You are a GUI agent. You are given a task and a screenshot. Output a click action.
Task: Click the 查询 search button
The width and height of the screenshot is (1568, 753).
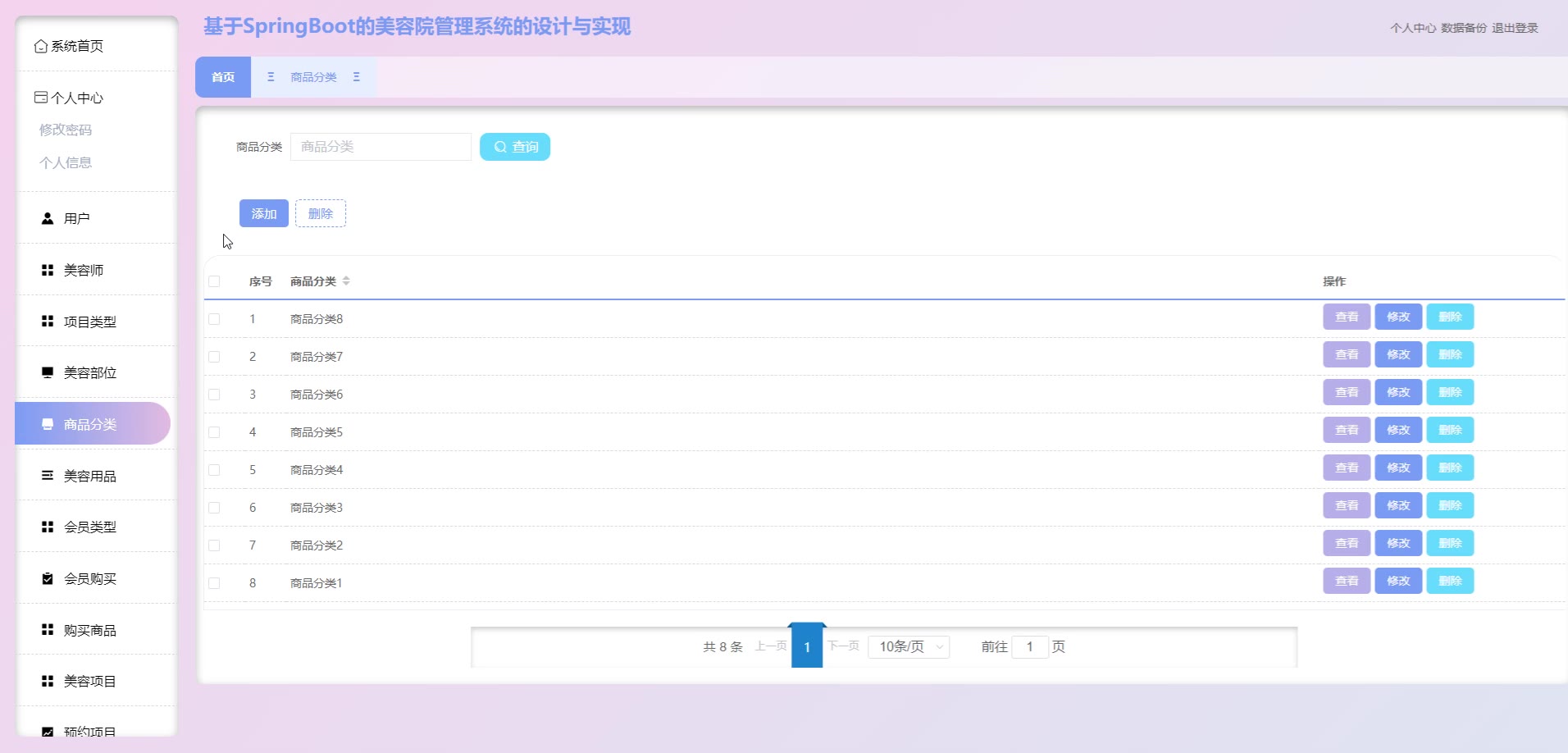[515, 147]
